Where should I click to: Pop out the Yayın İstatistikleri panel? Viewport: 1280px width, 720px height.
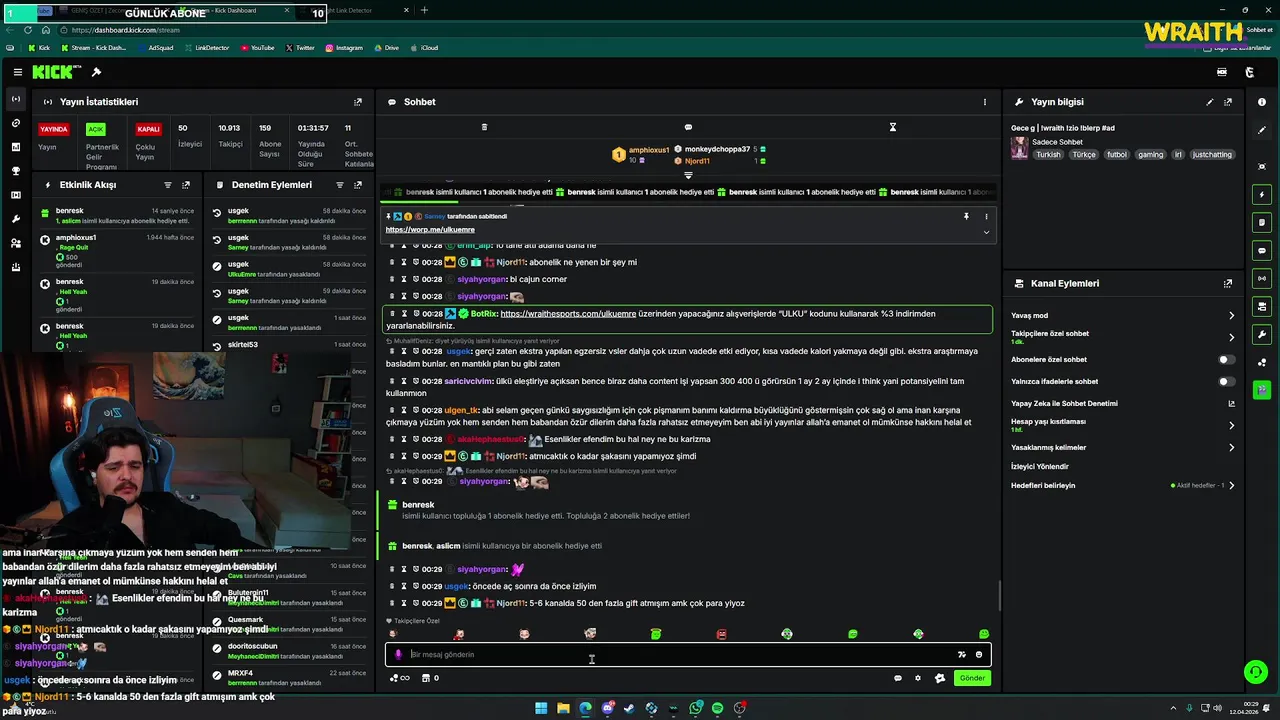358,102
